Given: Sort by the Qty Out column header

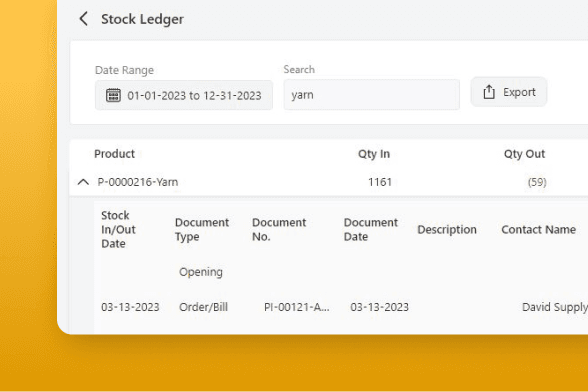Looking at the screenshot, I should [524, 154].
